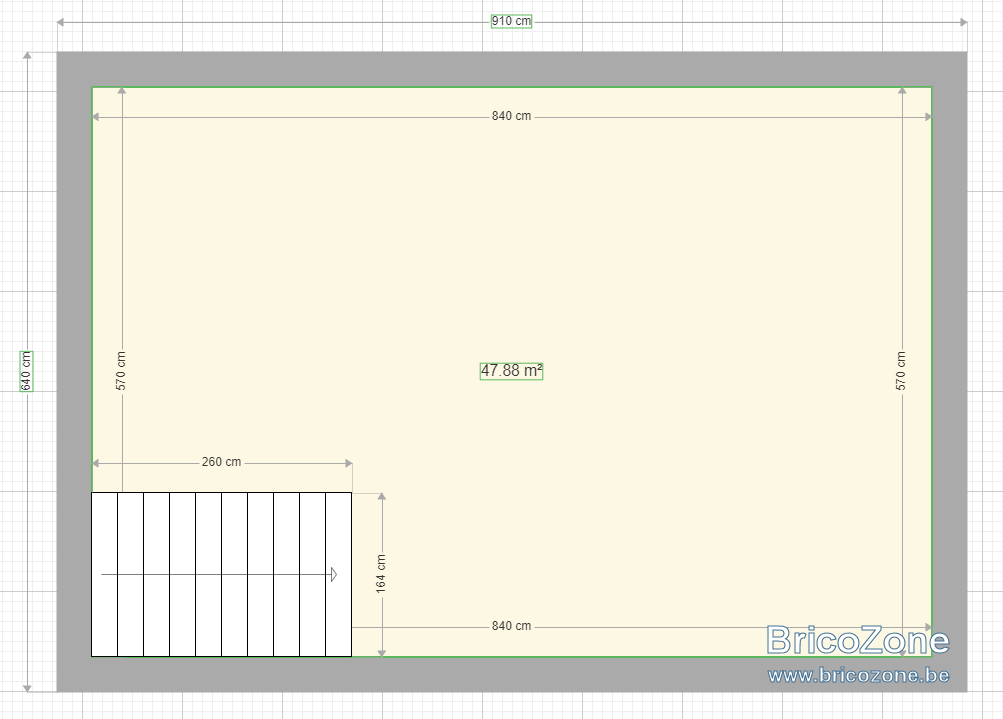Click the 910 cm outer width label
The width and height of the screenshot is (1003, 719).
511,21
